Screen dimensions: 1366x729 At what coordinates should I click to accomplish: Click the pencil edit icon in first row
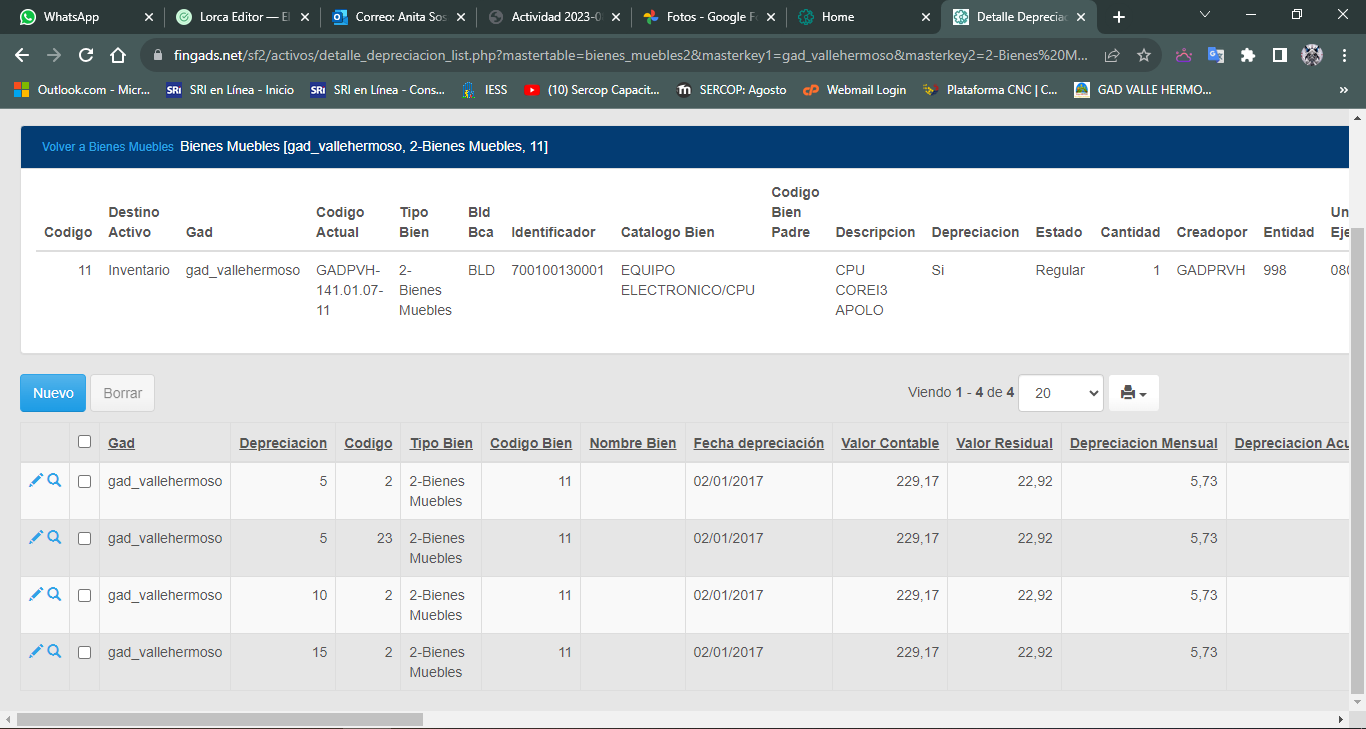pos(36,481)
